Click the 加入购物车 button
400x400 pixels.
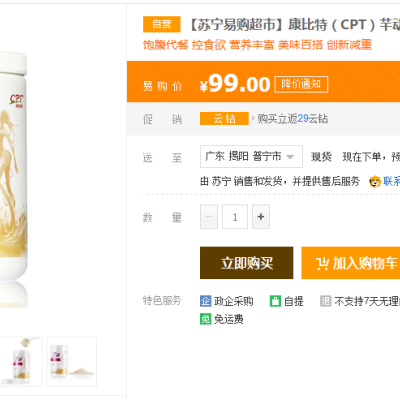click(351, 263)
